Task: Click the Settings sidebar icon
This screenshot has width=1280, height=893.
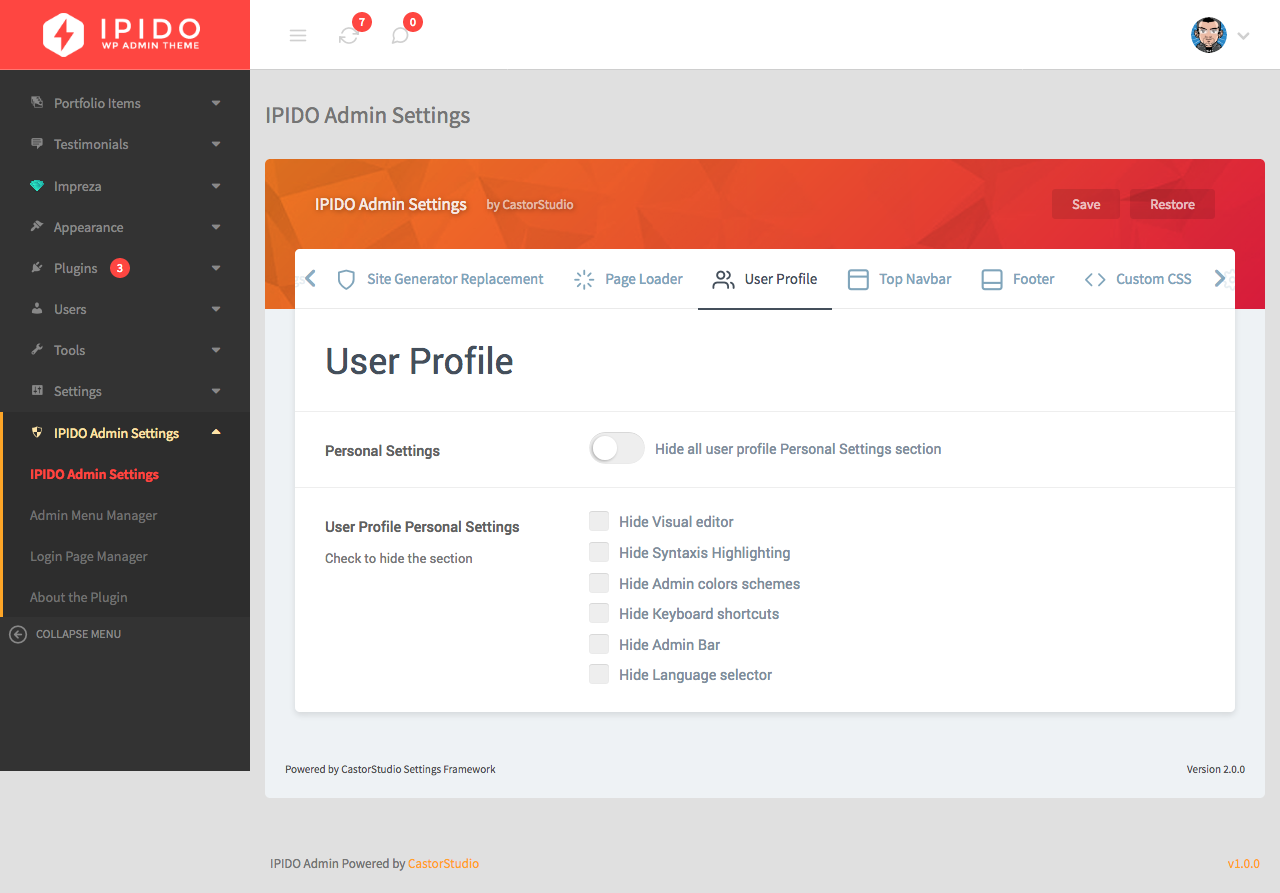Action: pos(37,391)
